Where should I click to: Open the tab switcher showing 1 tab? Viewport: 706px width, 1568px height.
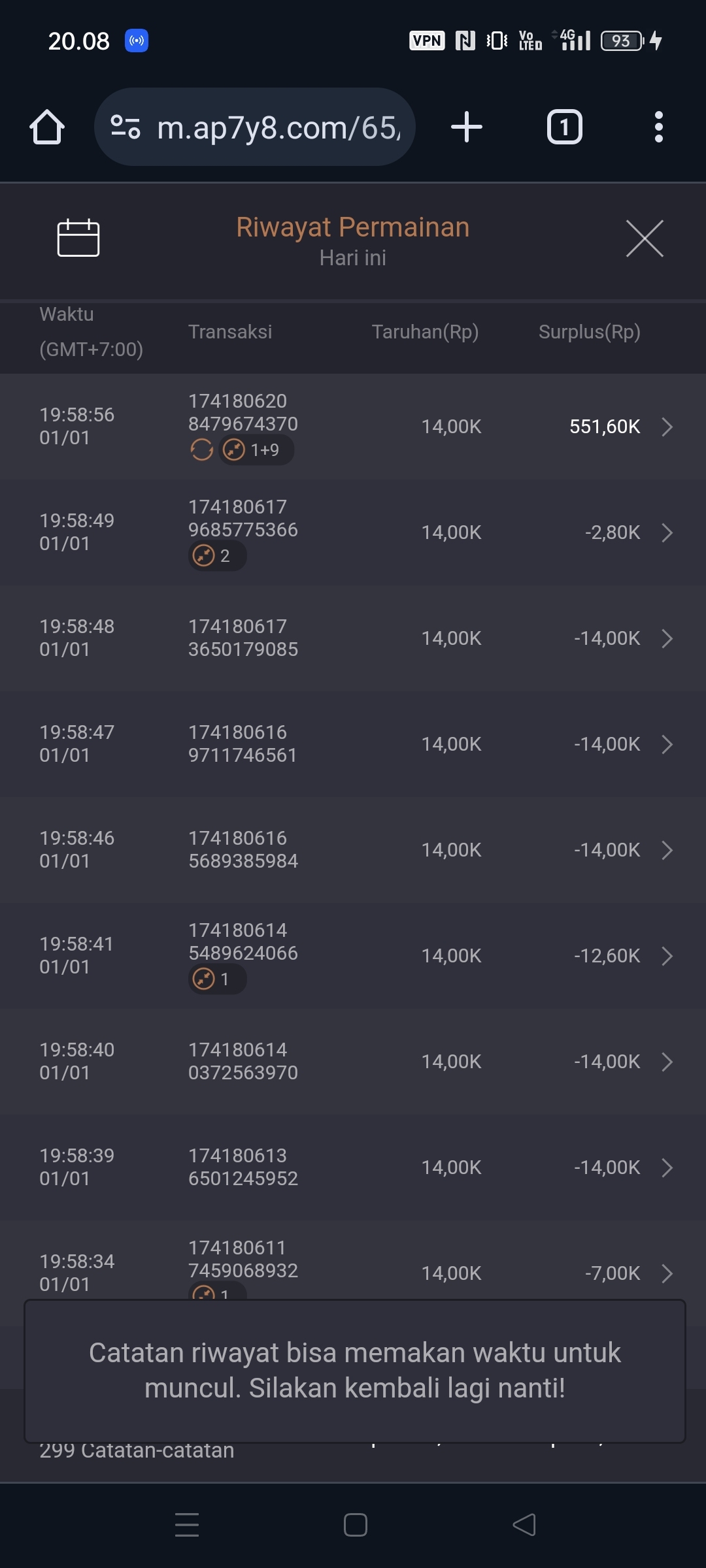564,127
